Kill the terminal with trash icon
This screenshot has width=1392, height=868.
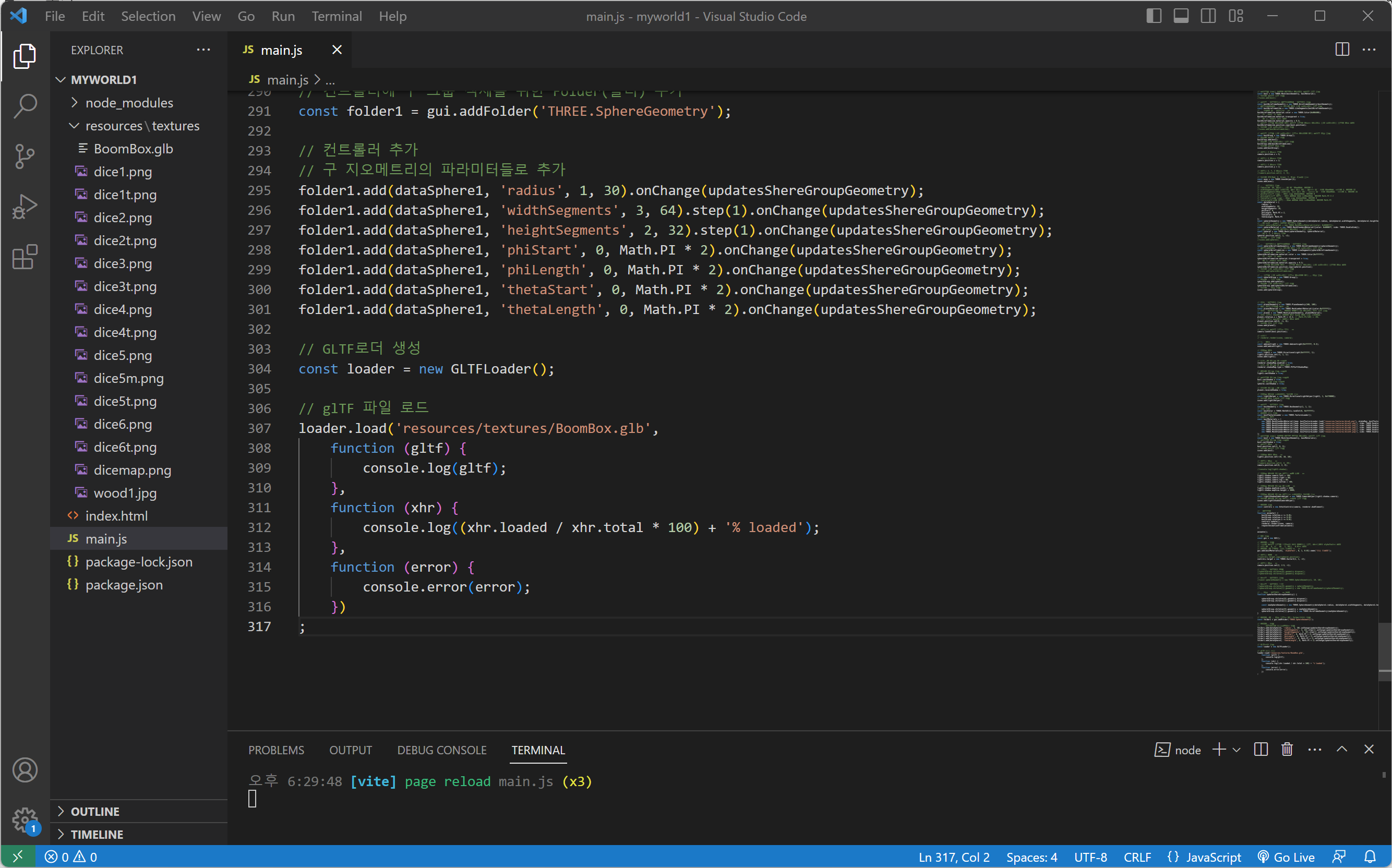tap(1287, 750)
